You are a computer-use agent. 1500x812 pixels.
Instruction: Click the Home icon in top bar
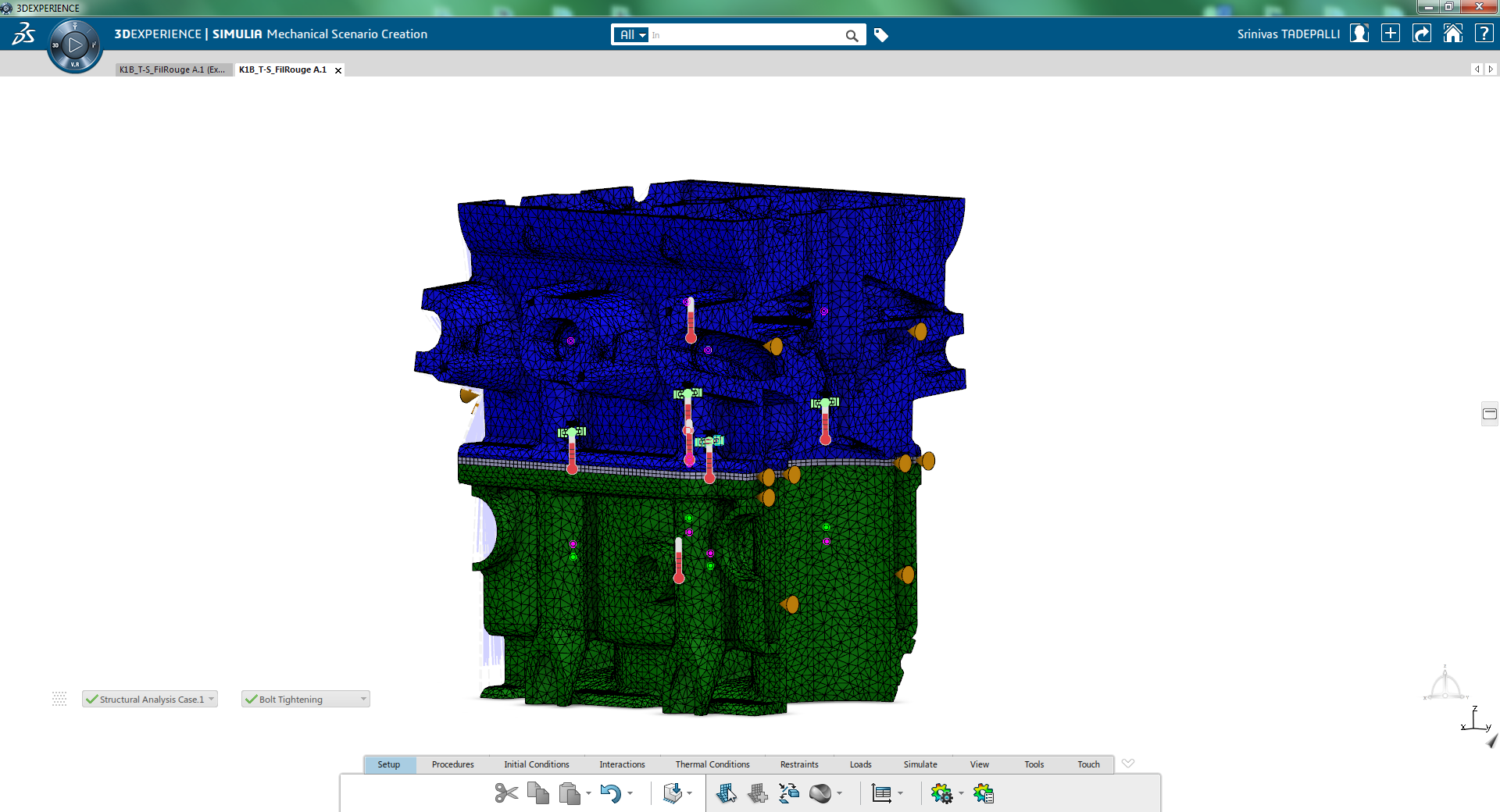coord(1452,34)
